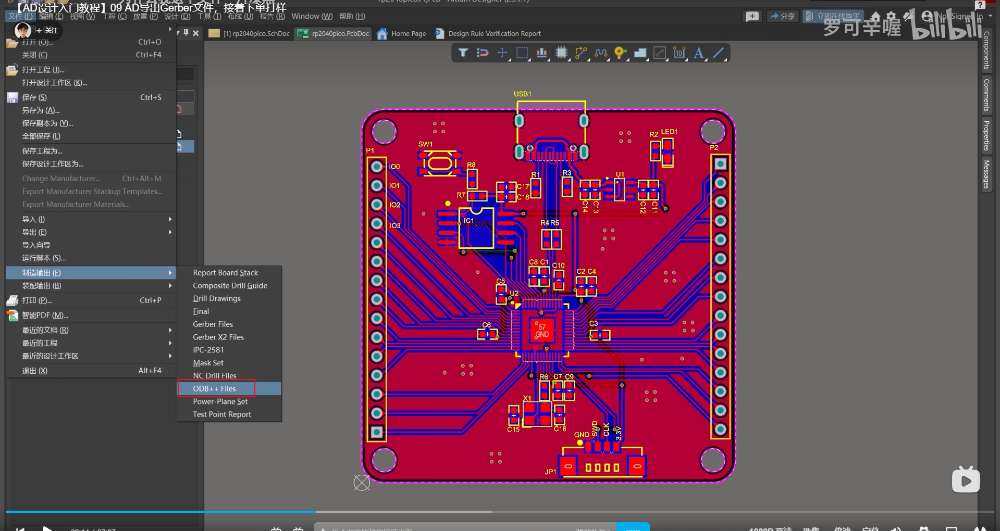
Task: Pick the place line tool
Action: coord(719,53)
